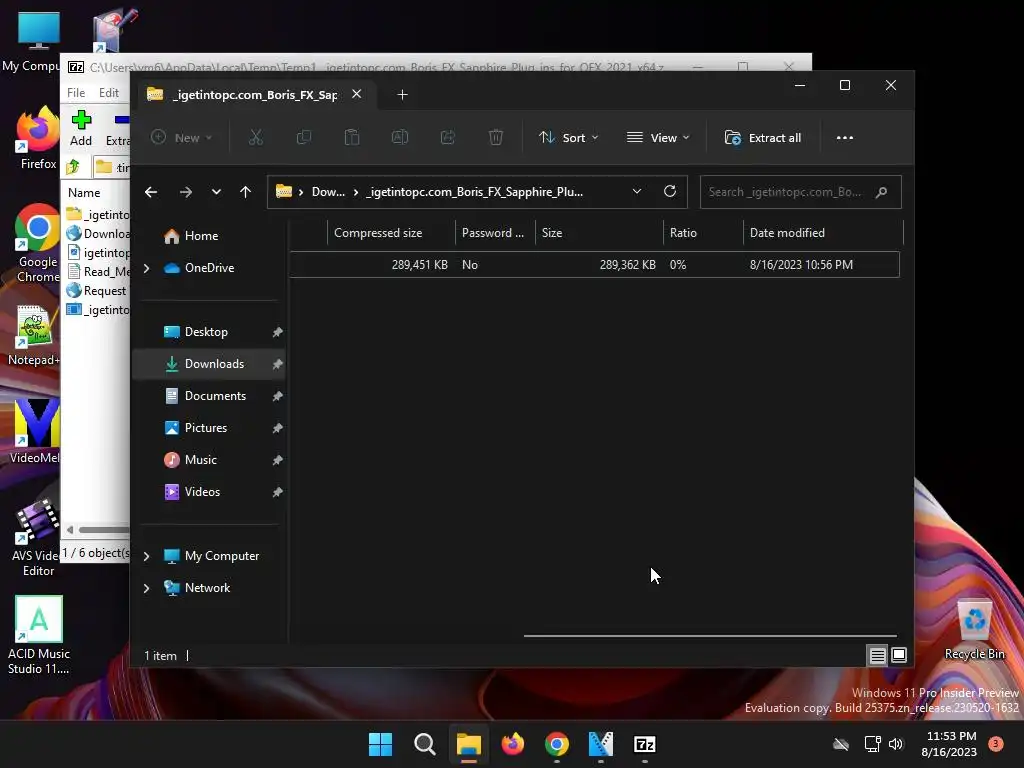Click the Copy icon in Explorer toolbar
Screen dimensions: 1024x768
tap(304, 137)
